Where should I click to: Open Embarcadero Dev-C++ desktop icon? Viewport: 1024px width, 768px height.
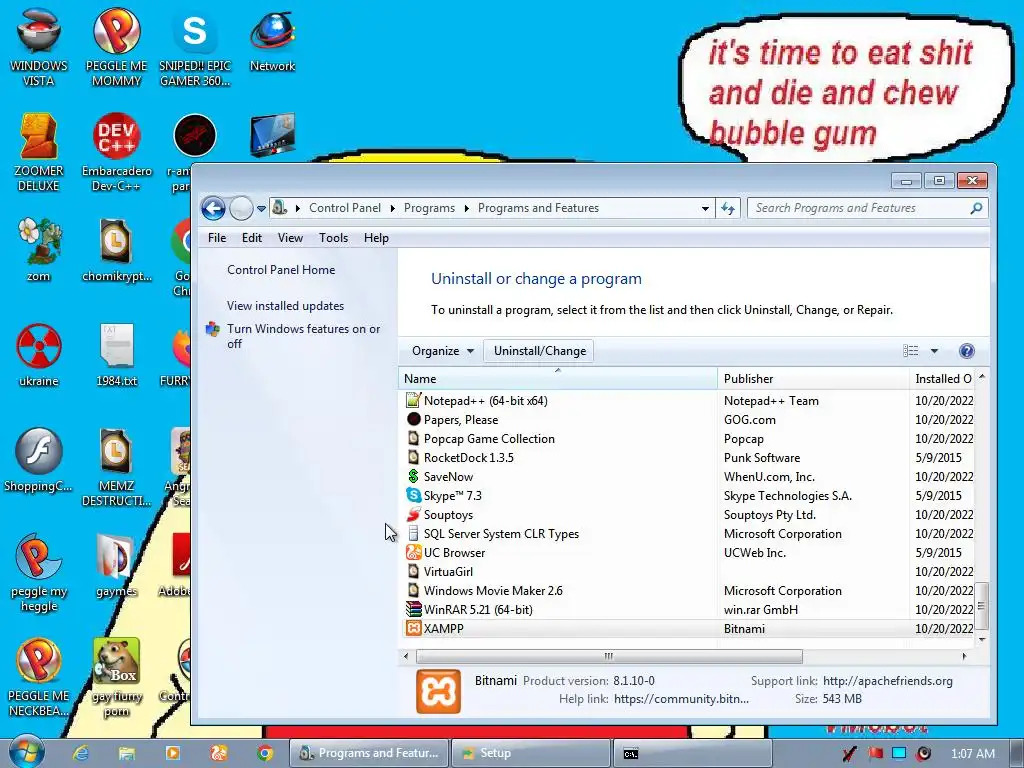point(116,153)
